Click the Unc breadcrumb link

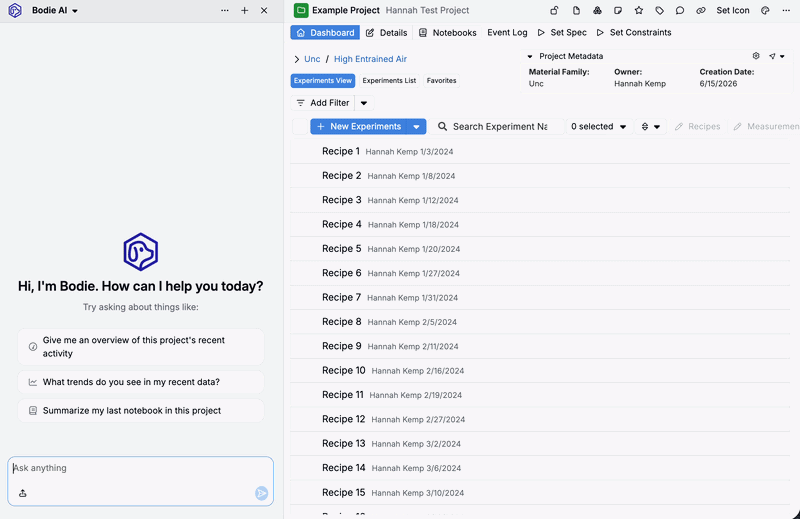(x=312, y=59)
